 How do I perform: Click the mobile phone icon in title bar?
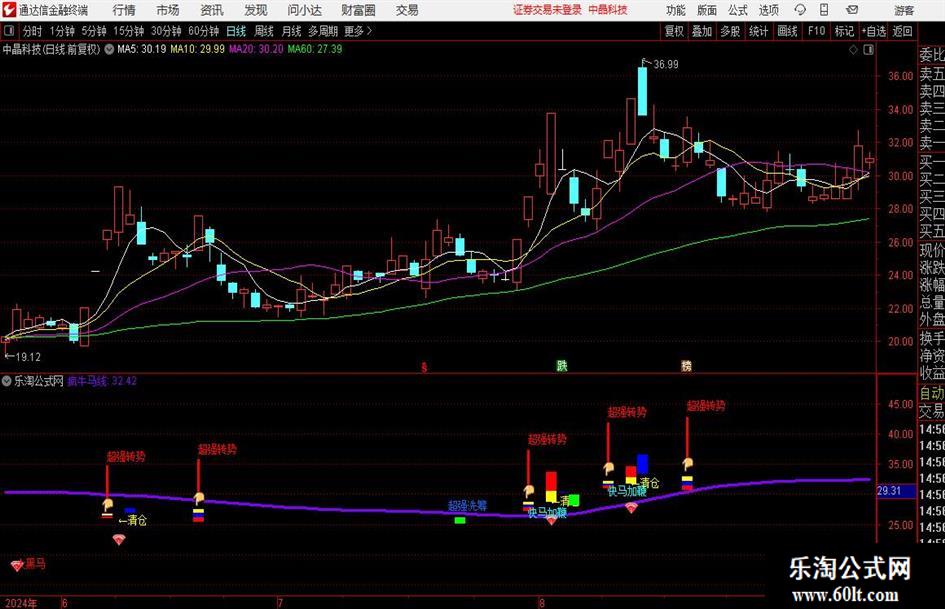point(824,10)
